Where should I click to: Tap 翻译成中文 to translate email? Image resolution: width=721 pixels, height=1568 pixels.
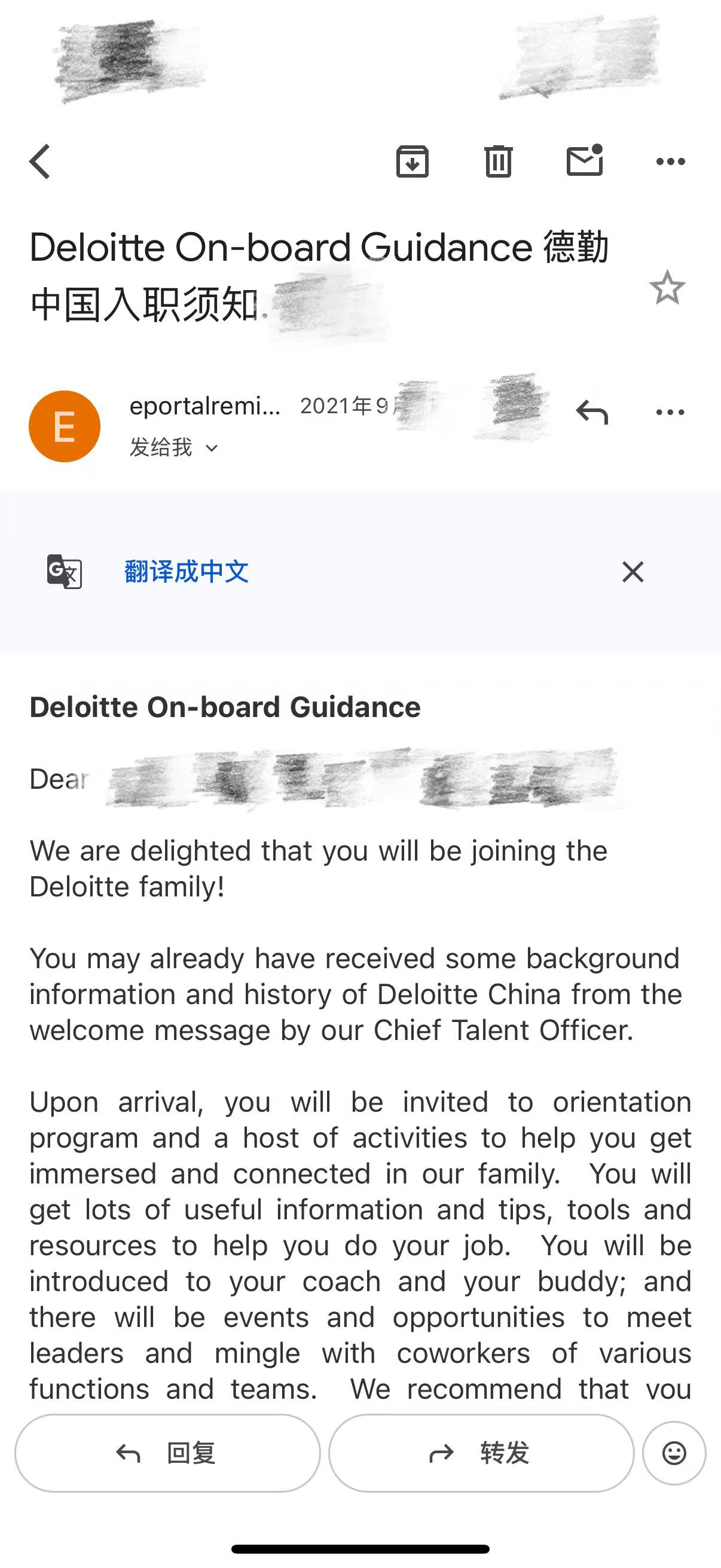point(186,572)
